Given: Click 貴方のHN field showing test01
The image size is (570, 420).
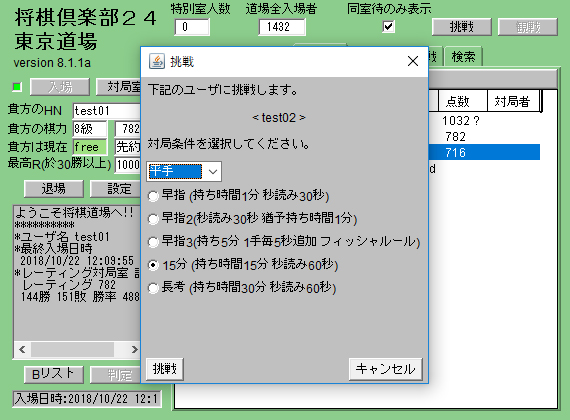Looking at the screenshot, I should coord(107,111).
